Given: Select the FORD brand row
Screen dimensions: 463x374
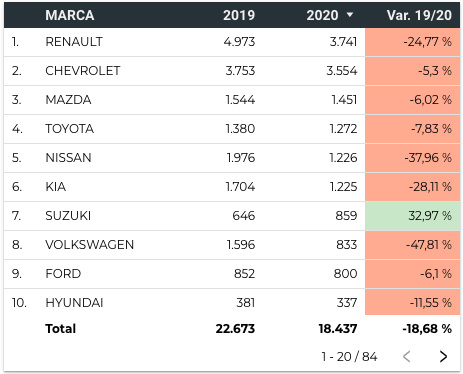Looking at the screenshot, I should pyautogui.click(x=232, y=274).
